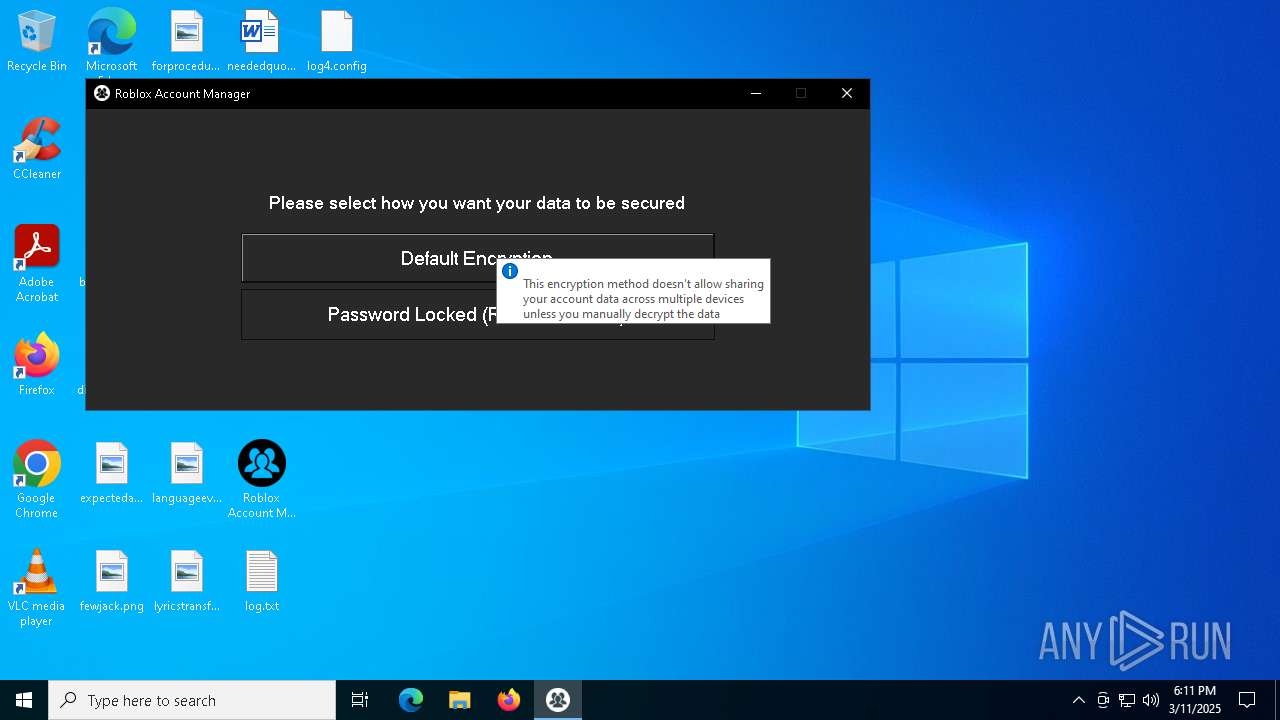Launch Firefox from the taskbar
This screenshot has height=720, width=1280.
[x=508, y=700]
